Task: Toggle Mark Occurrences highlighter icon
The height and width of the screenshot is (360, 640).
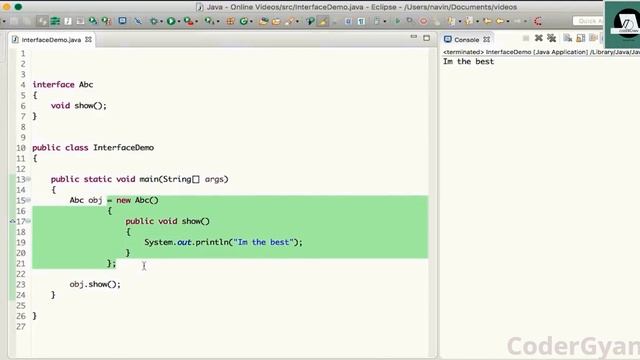Action: tap(322, 21)
